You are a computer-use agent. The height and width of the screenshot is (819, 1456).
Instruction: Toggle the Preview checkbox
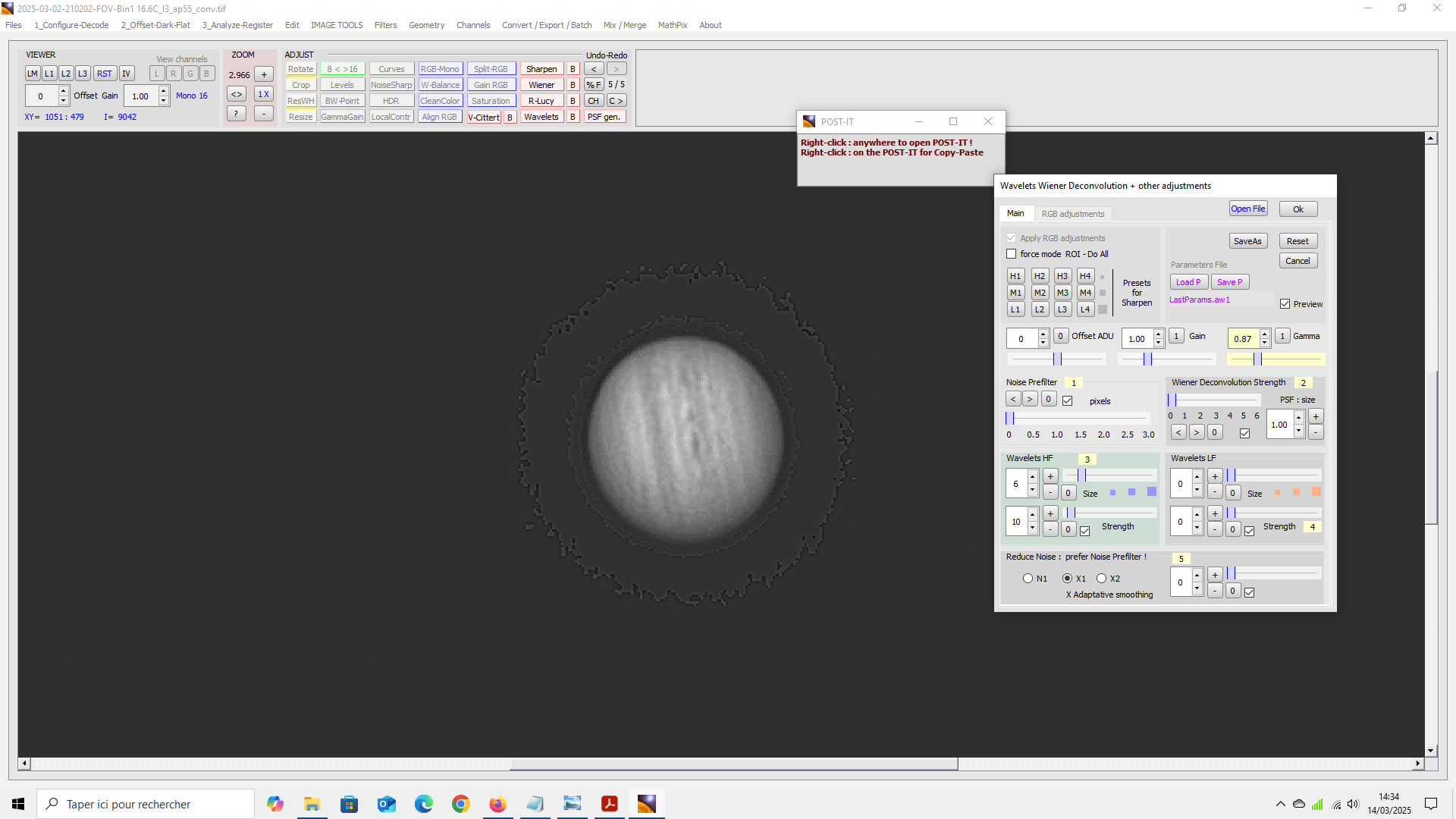[1285, 304]
